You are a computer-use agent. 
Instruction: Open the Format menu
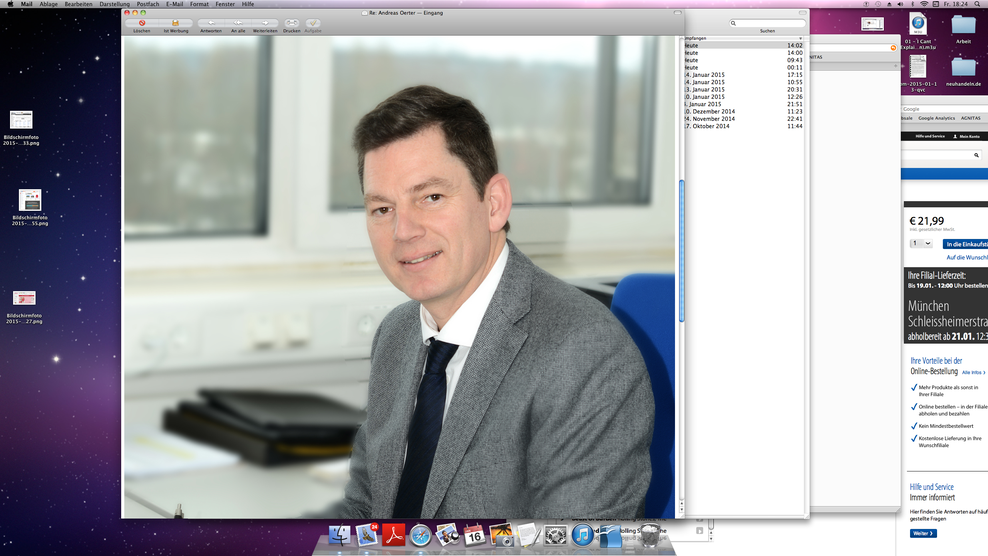coord(199,4)
